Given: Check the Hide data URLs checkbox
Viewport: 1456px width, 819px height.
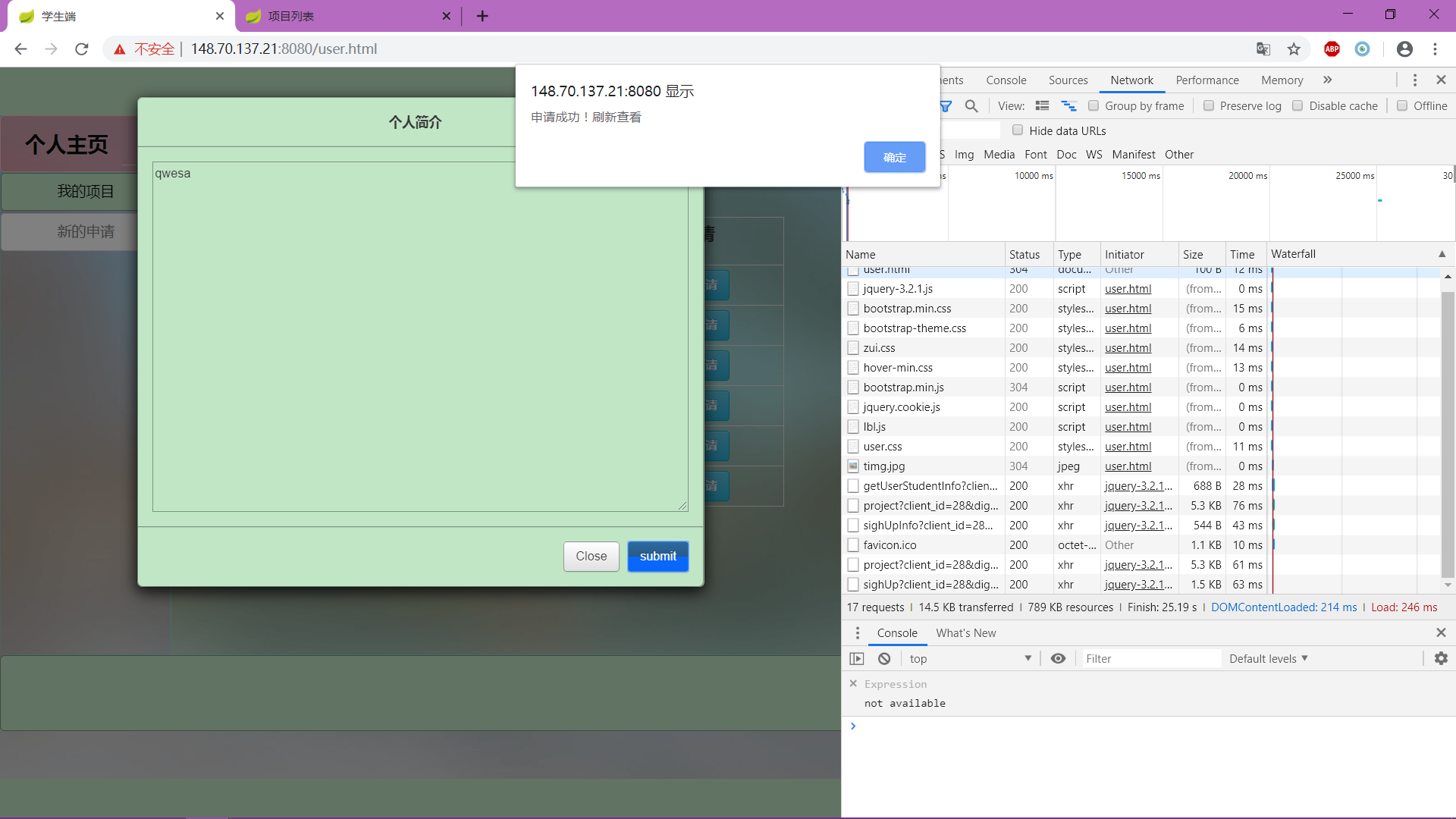Looking at the screenshot, I should pyautogui.click(x=1018, y=130).
